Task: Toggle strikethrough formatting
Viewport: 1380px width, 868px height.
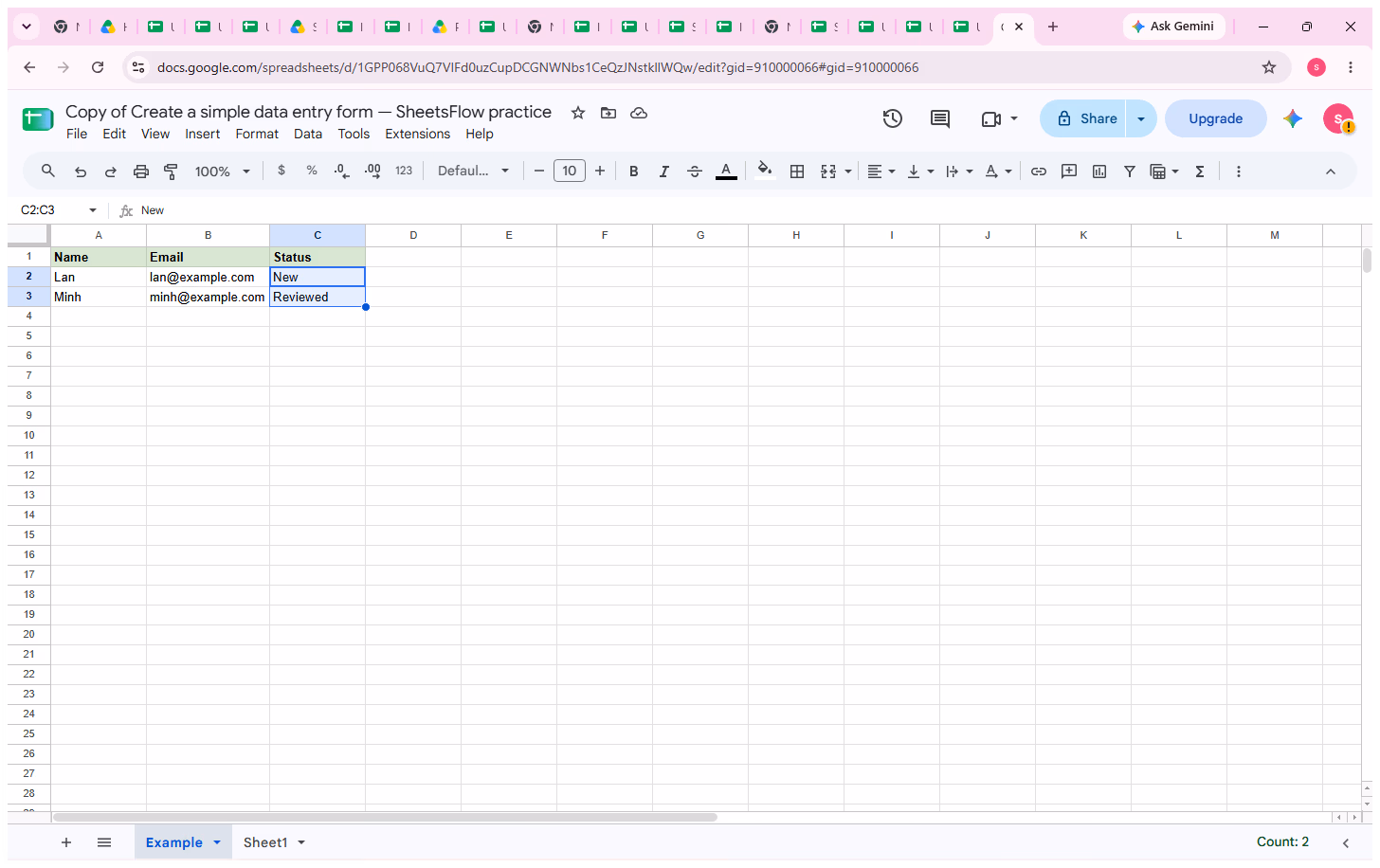Action: [695, 172]
